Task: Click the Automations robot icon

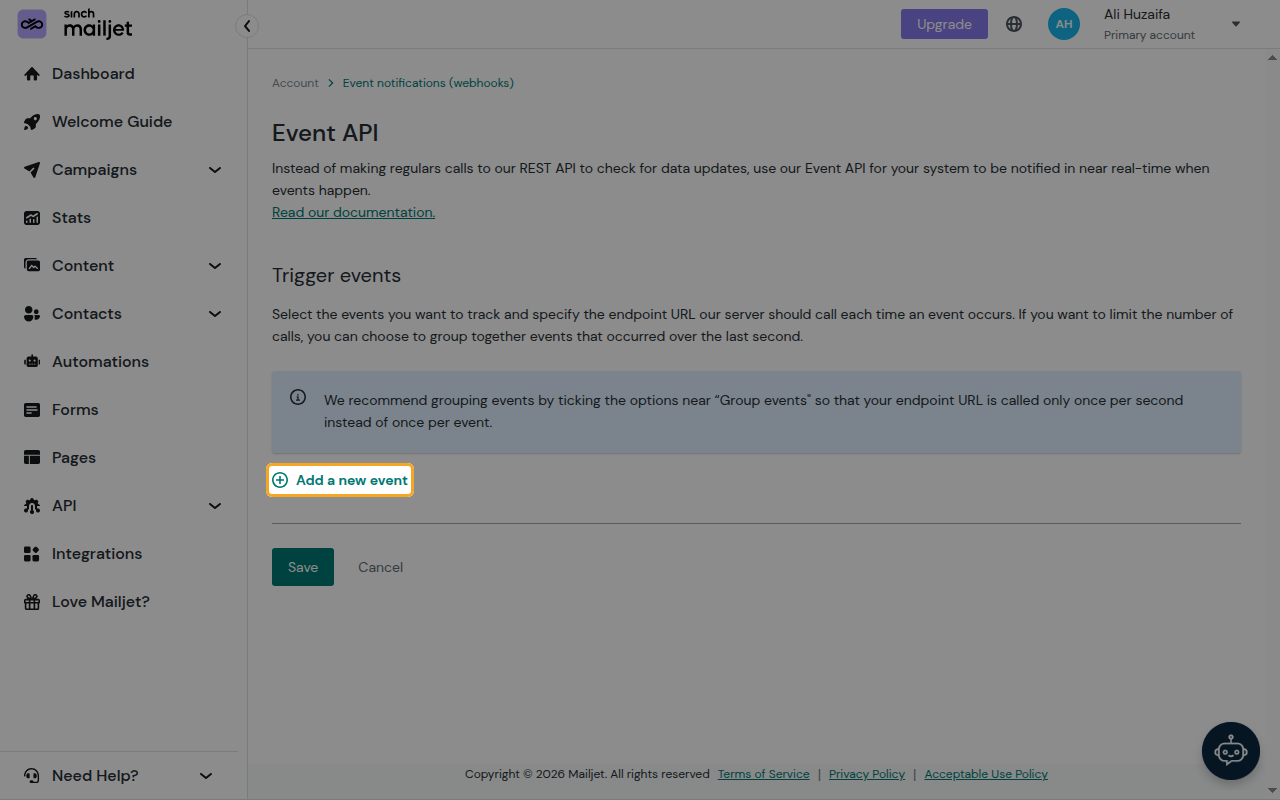Action: click(32, 362)
